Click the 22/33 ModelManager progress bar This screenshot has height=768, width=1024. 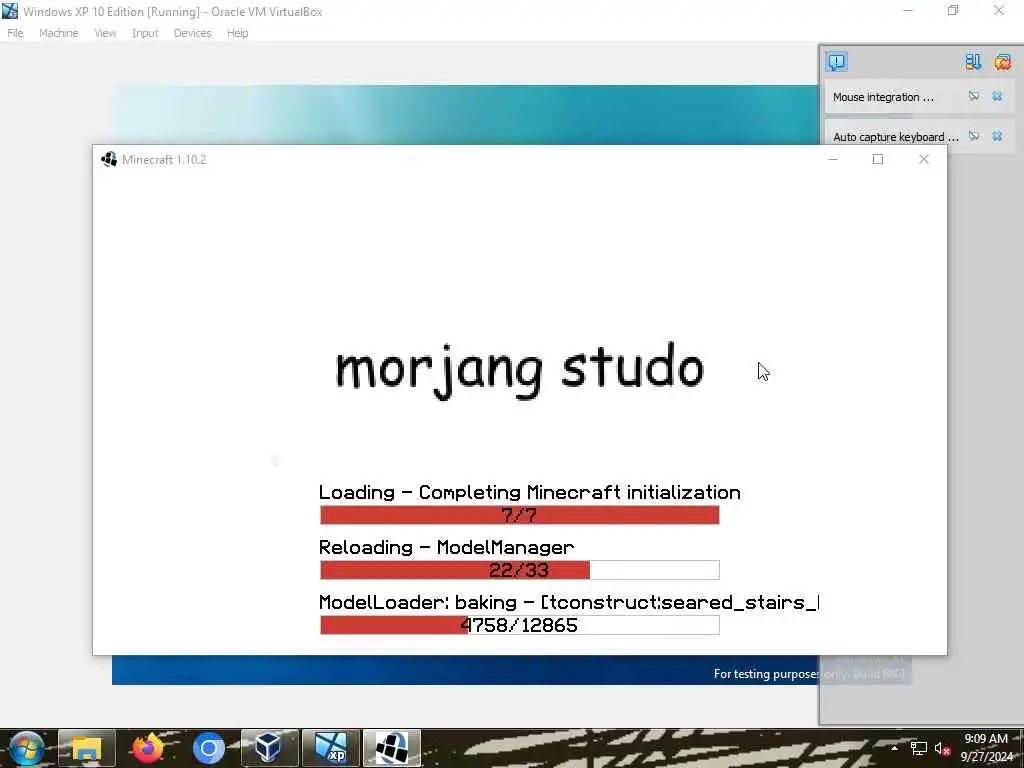tap(520, 569)
